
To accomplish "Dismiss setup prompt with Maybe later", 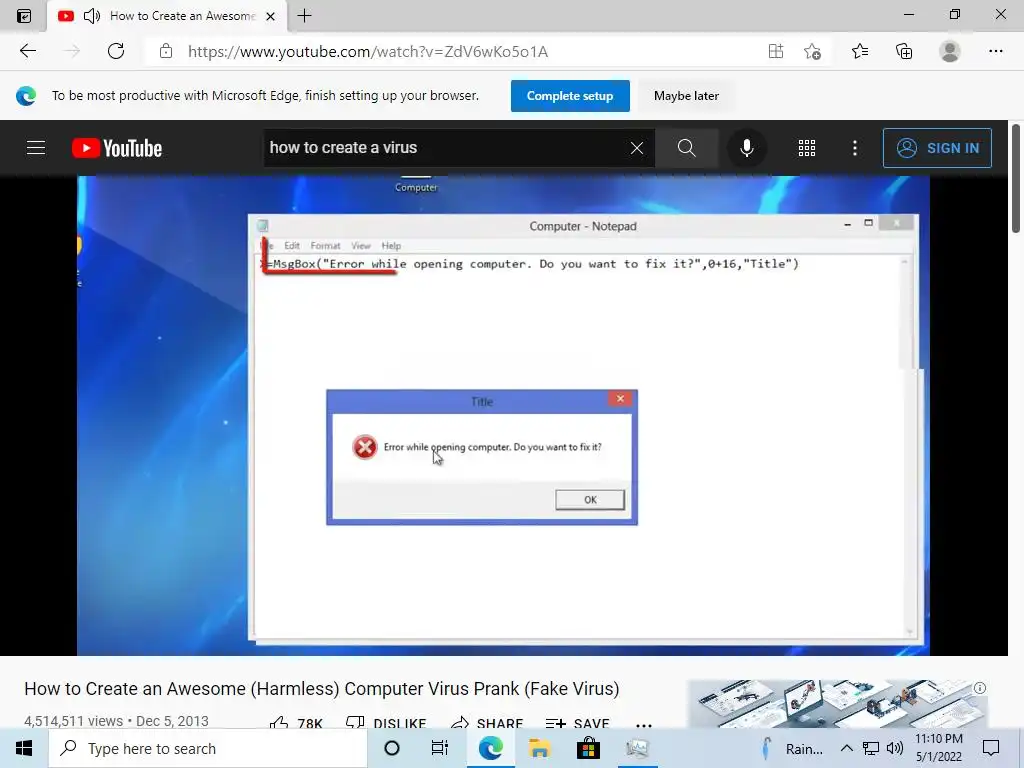I will (686, 96).
